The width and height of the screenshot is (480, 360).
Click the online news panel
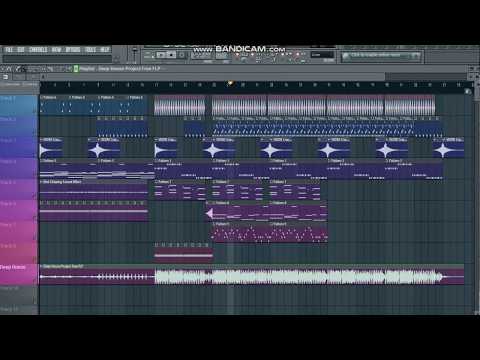pyautogui.click(x=382, y=56)
